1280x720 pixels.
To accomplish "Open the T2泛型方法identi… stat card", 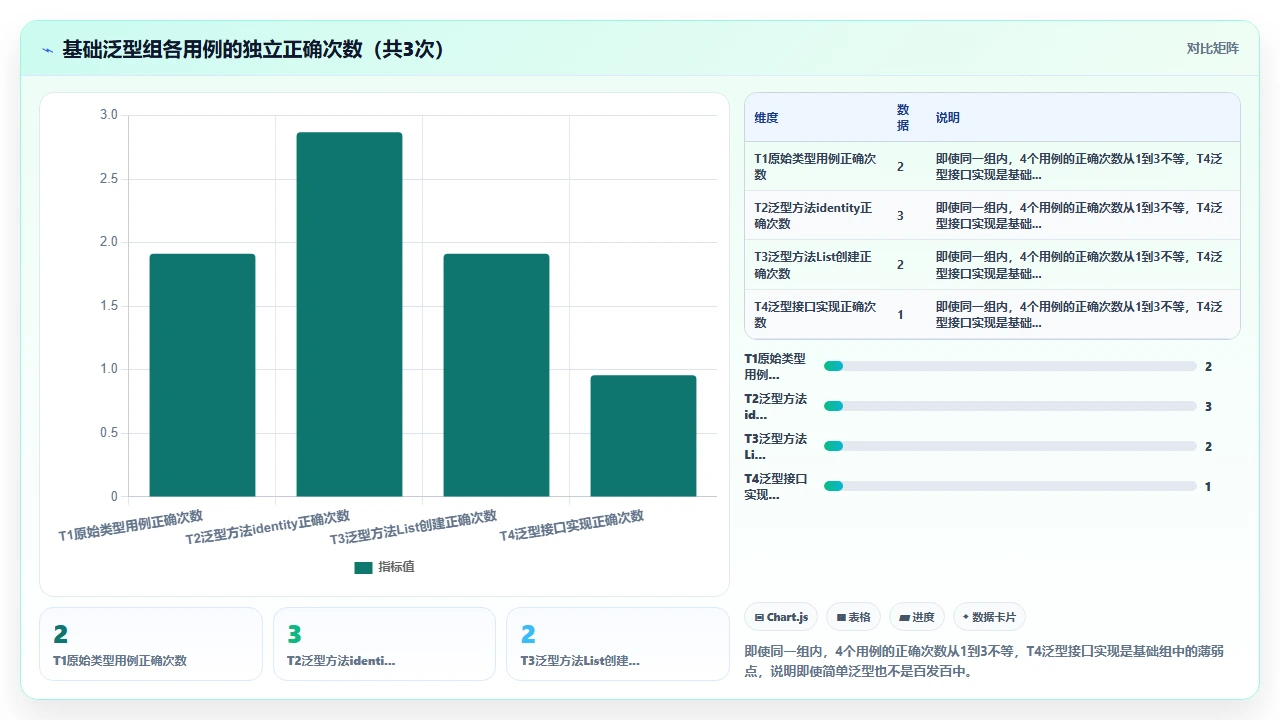I will click(x=384, y=644).
